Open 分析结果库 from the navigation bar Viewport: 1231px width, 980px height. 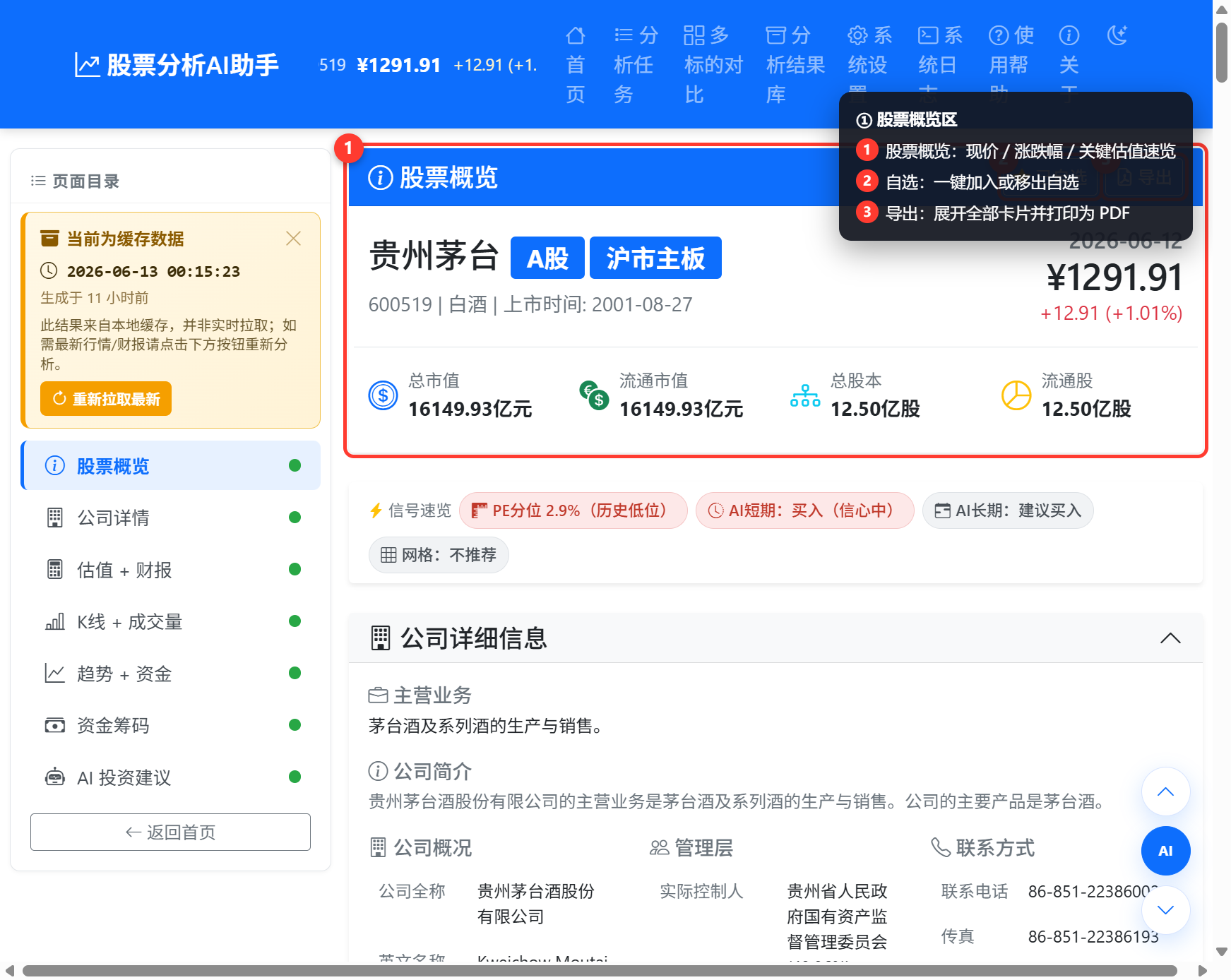tap(795, 64)
